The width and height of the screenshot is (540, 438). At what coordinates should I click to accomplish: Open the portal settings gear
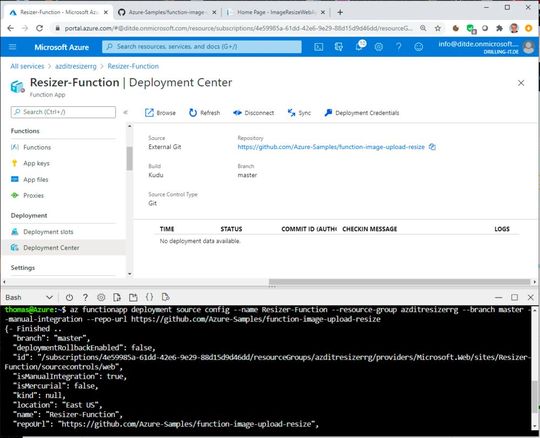pyautogui.click(x=378, y=47)
